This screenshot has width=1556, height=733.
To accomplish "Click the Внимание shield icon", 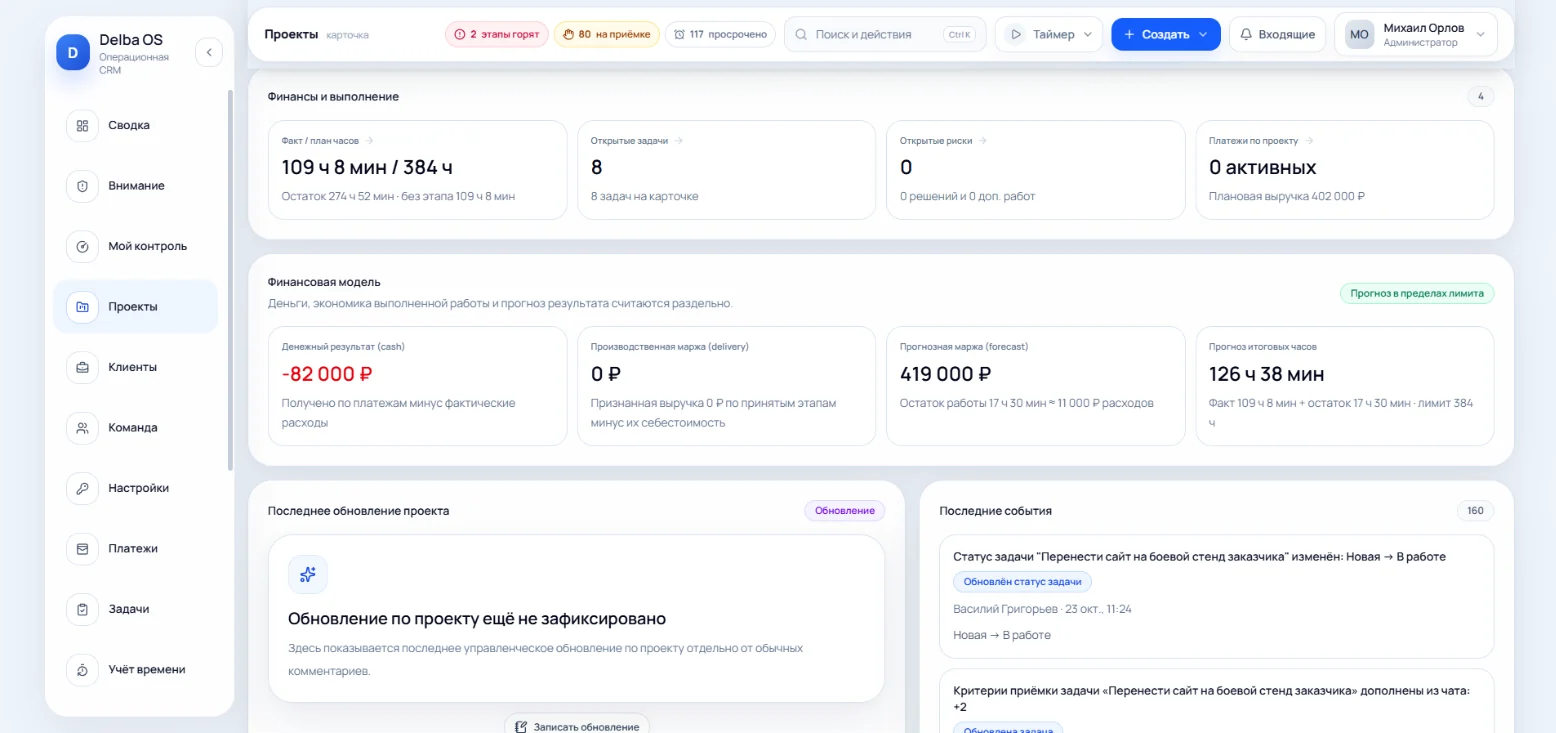I will point(83,186).
